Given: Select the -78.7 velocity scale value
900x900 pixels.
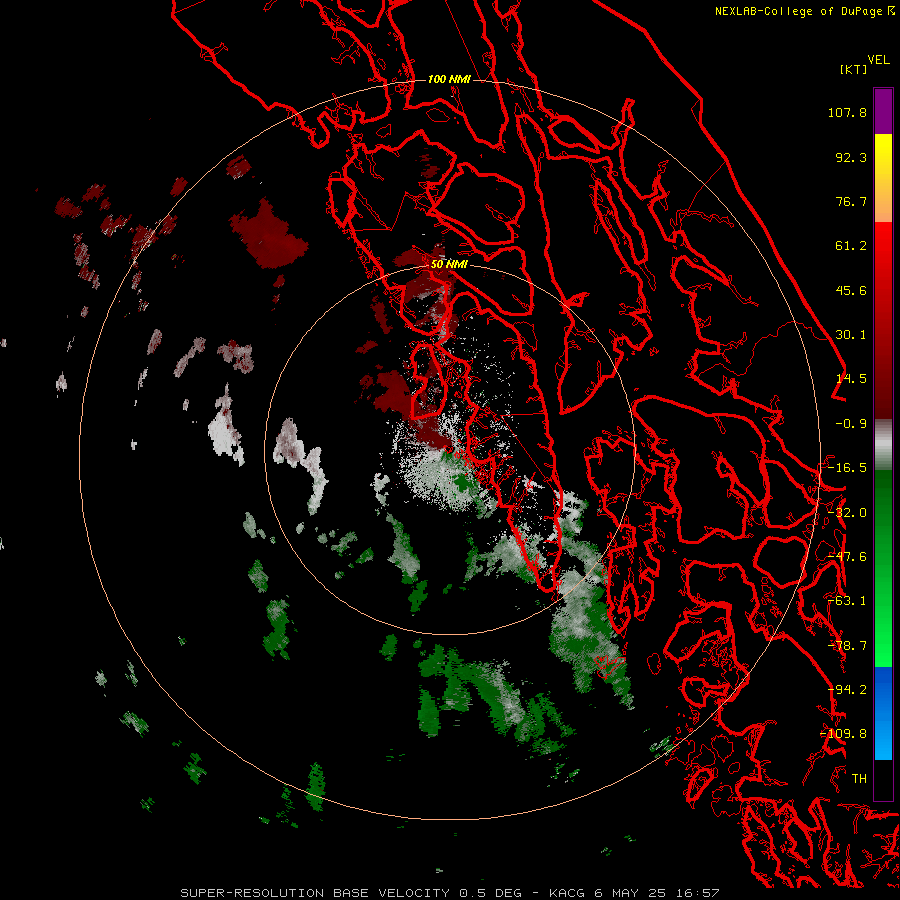Looking at the screenshot, I should 847,646.
